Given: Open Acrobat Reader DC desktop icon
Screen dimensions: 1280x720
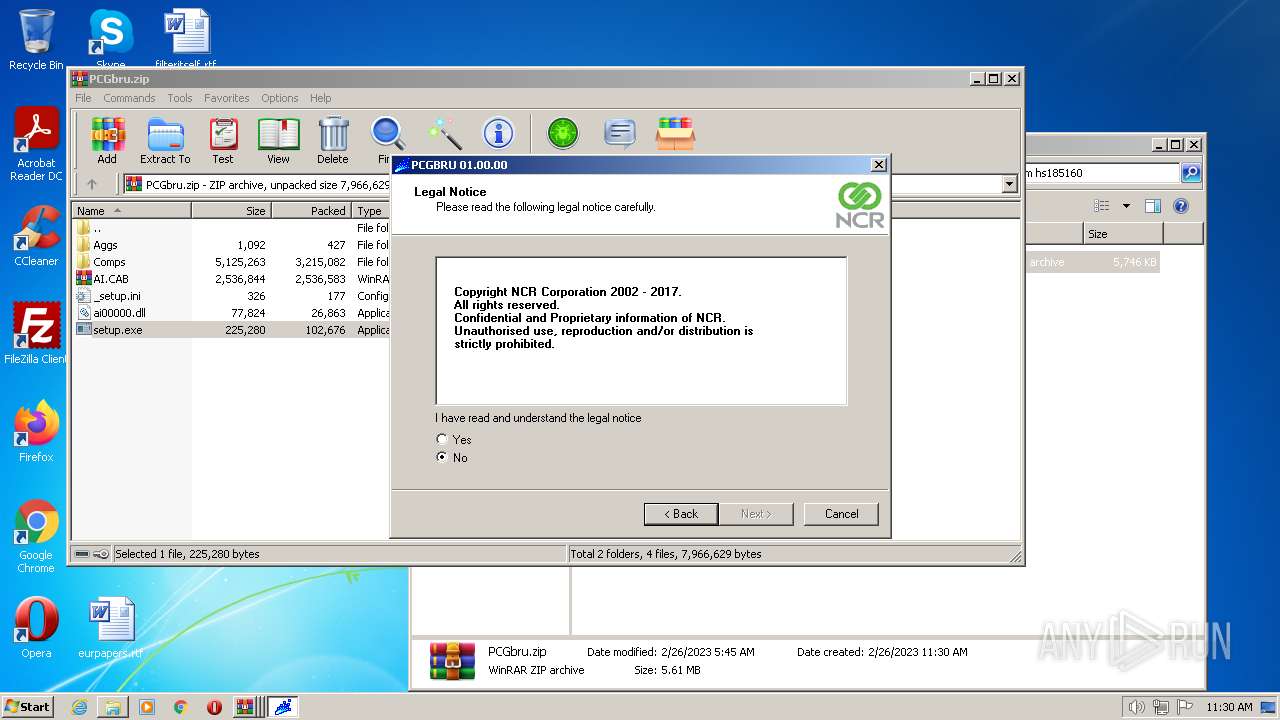Looking at the screenshot, I should [x=36, y=145].
